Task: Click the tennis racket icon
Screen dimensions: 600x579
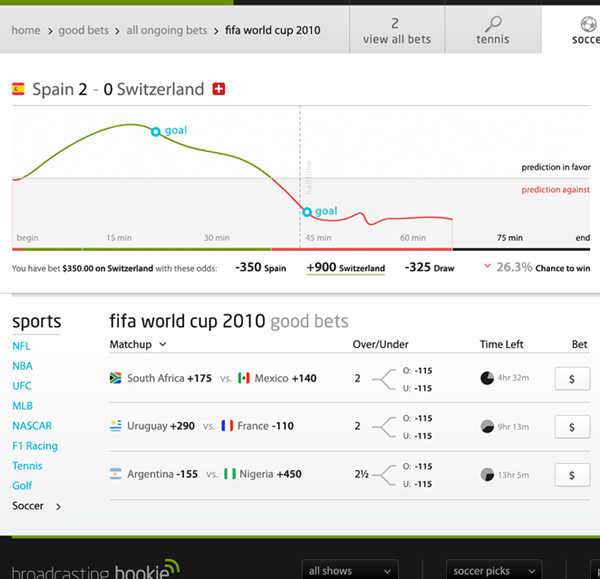Action: tap(494, 24)
